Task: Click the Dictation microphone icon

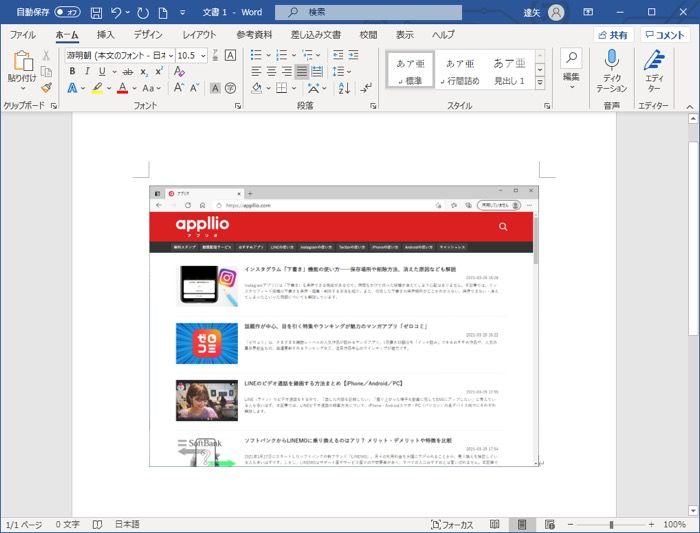Action: tap(612, 59)
